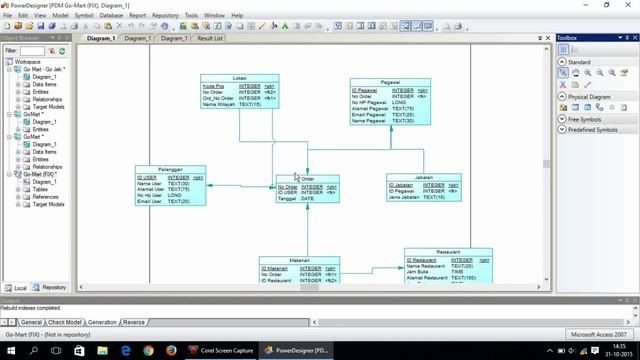
Task: Select the Pointer tool in Toolbox
Action: tap(563, 73)
